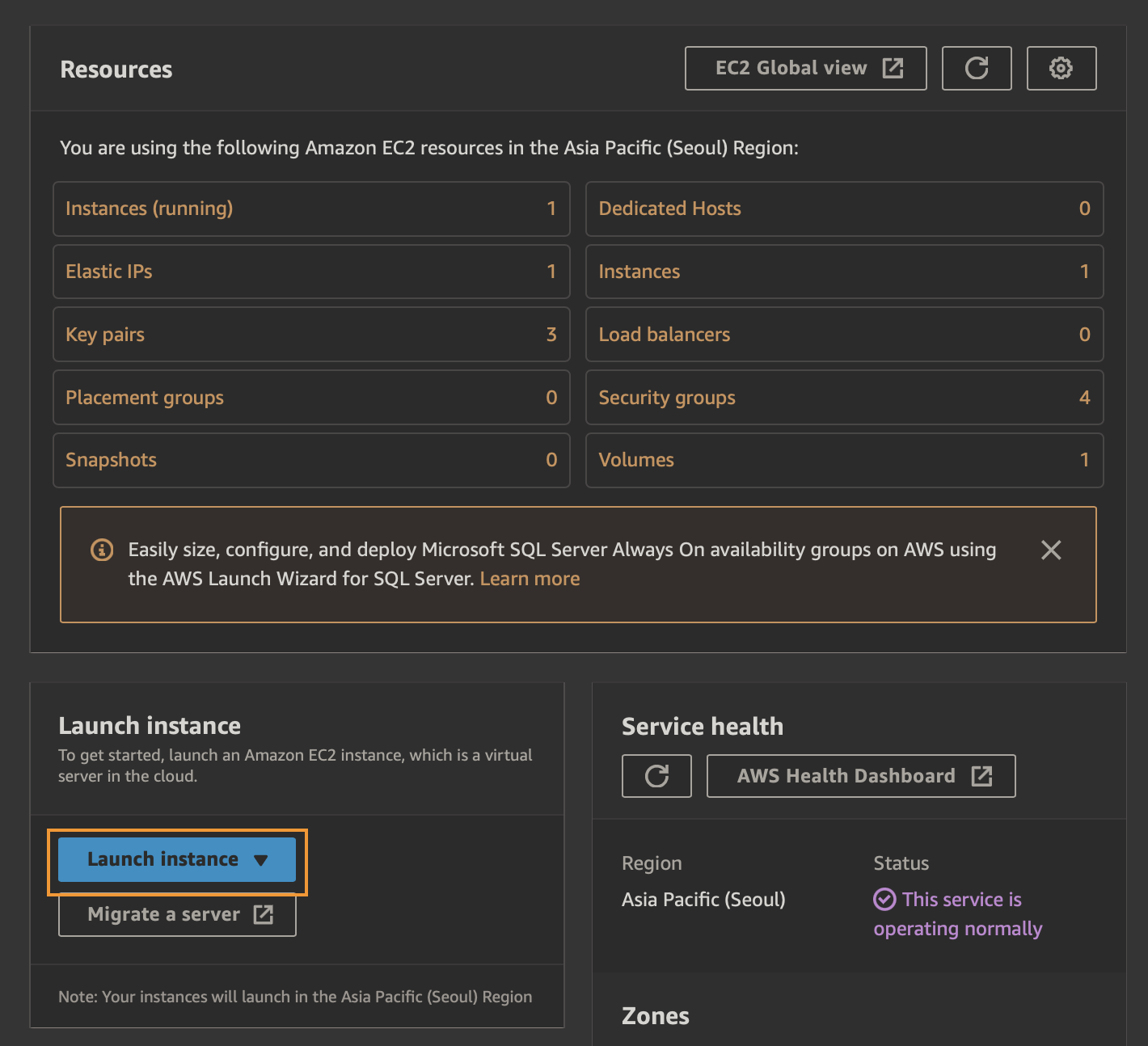Open Key pairs resource
This screenshot has width=1148, height=1046.
311,335
